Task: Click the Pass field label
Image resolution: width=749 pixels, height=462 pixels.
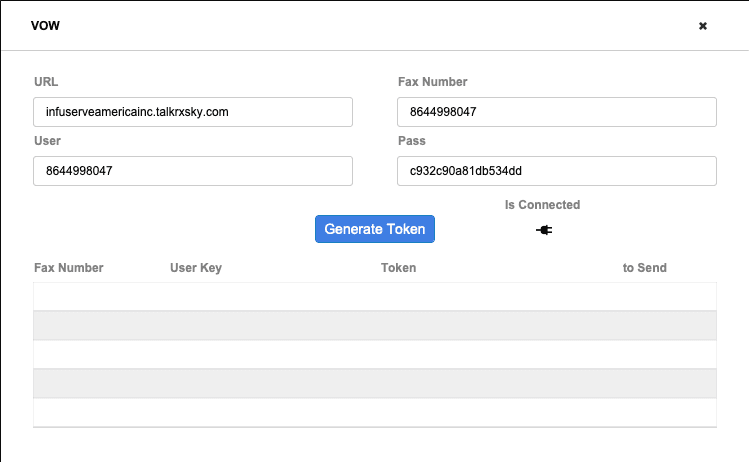Action: (x=412, y=141)
